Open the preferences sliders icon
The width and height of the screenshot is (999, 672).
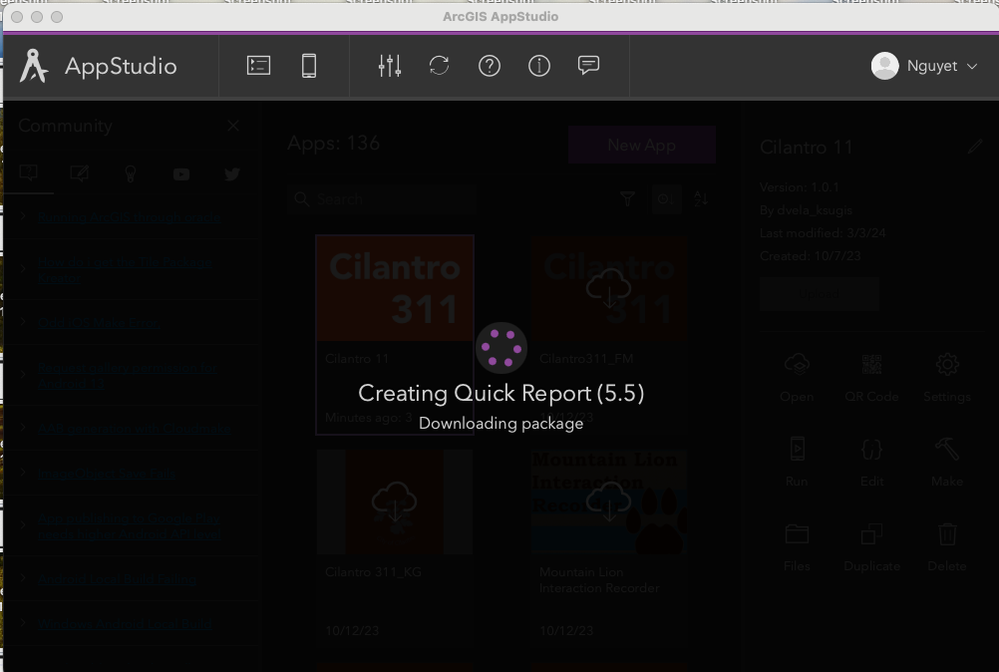point(389,66)
